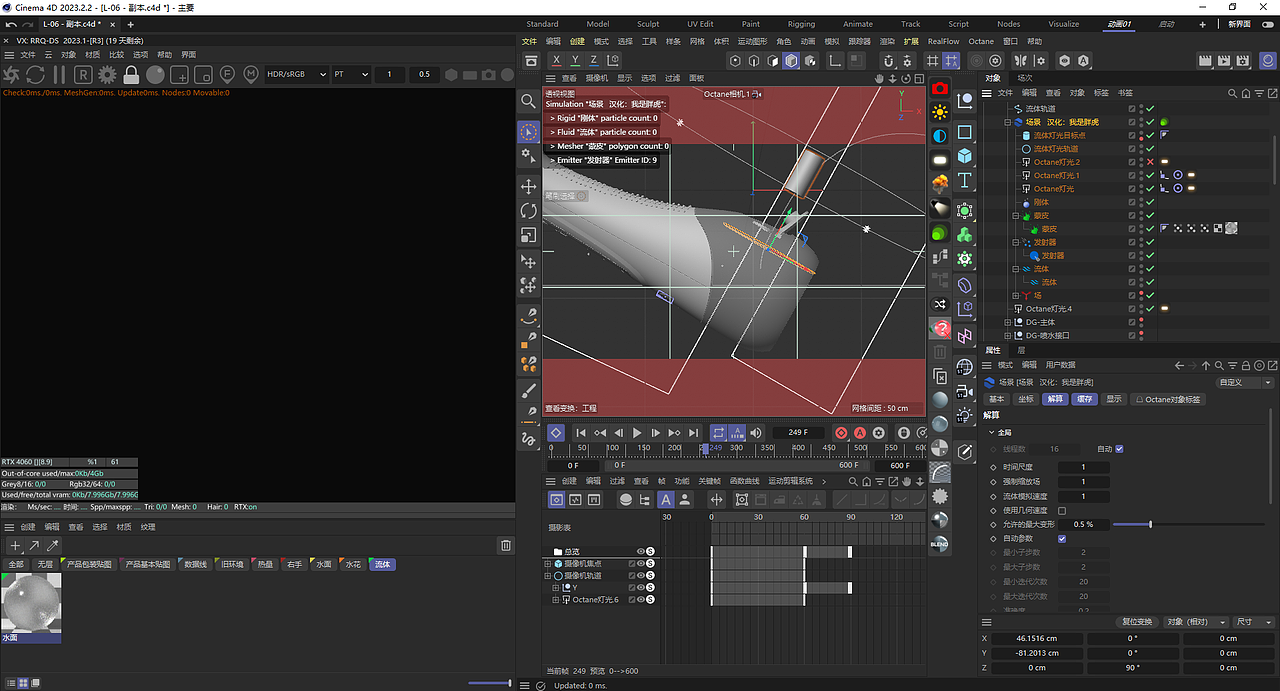The image size is (1280, 691).
Task: Toggle loop playback mode in timeline controls
Action: [x=718, y=433]
